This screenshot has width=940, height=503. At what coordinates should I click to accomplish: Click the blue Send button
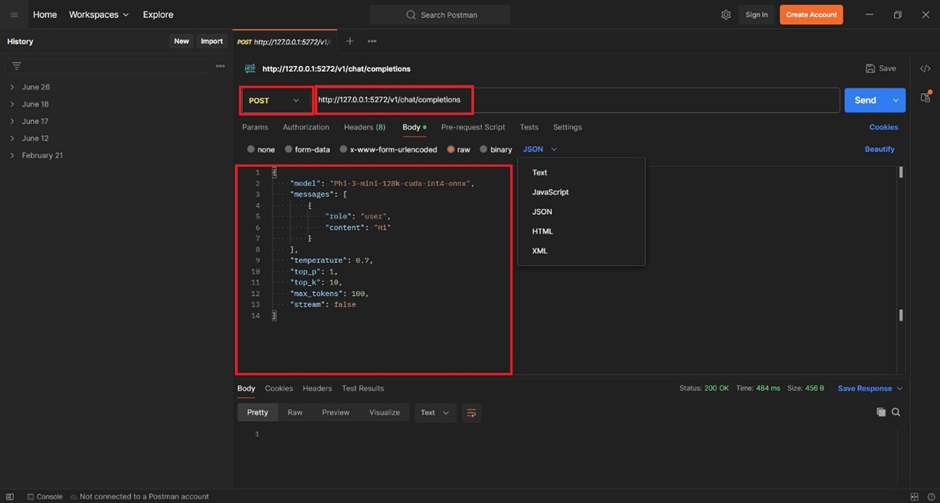[865, 100]
